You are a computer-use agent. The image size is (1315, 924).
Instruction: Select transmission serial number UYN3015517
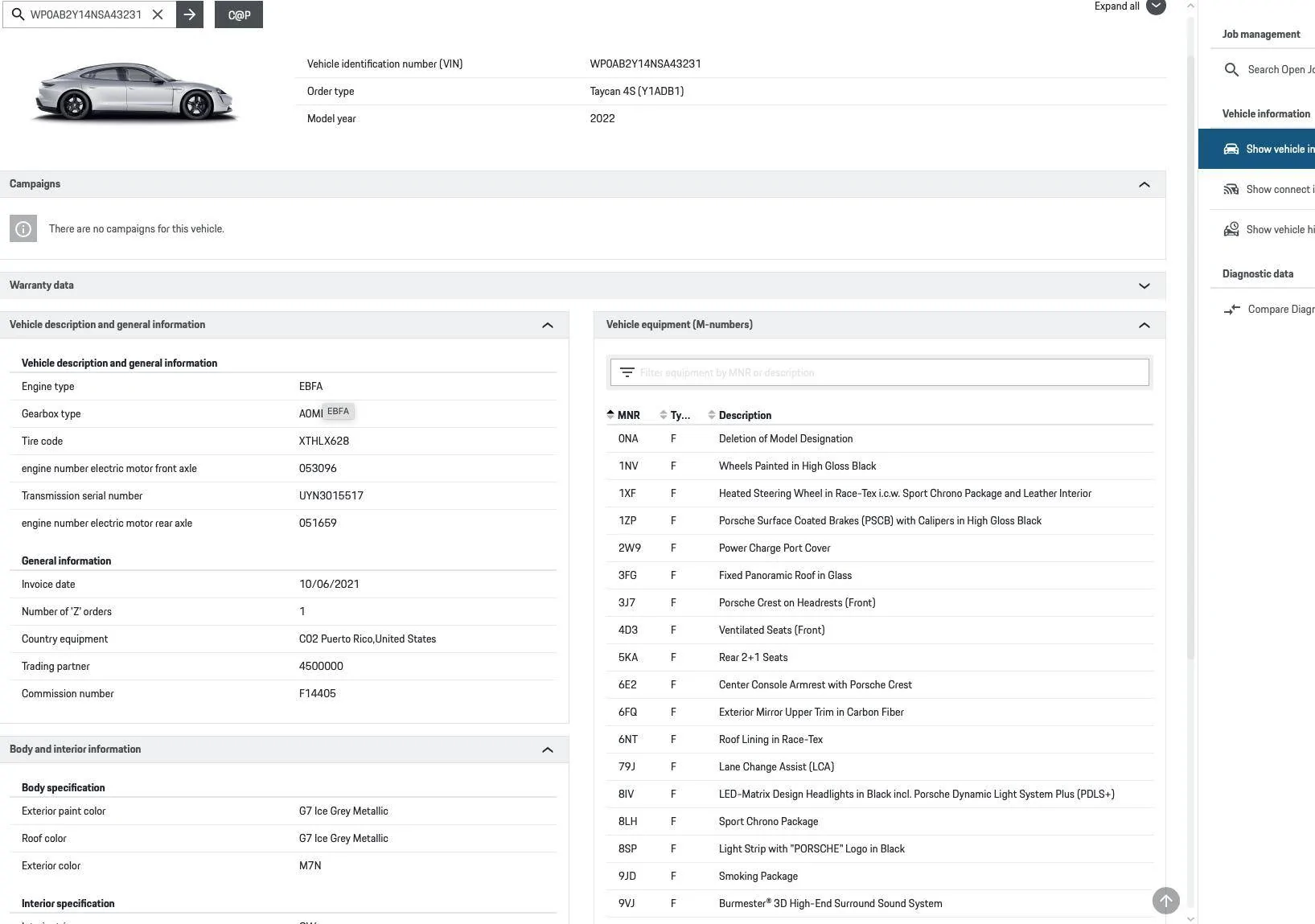click(x=331, y=496)
